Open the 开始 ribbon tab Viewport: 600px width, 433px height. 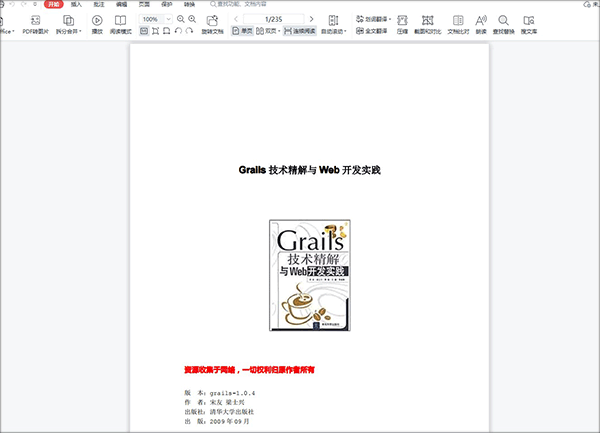click(54, 4)
